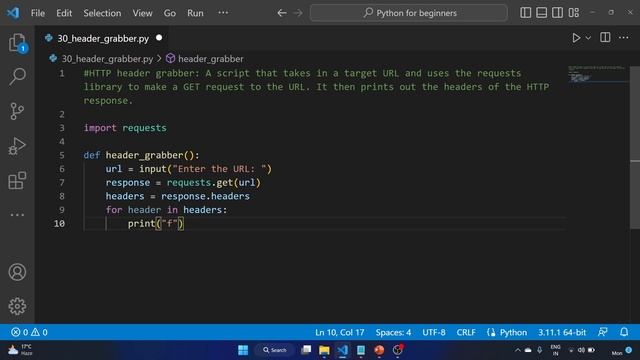Select Python language mode in status bar
The width and height of the screenshot is (640, 360).
point(513,332)
